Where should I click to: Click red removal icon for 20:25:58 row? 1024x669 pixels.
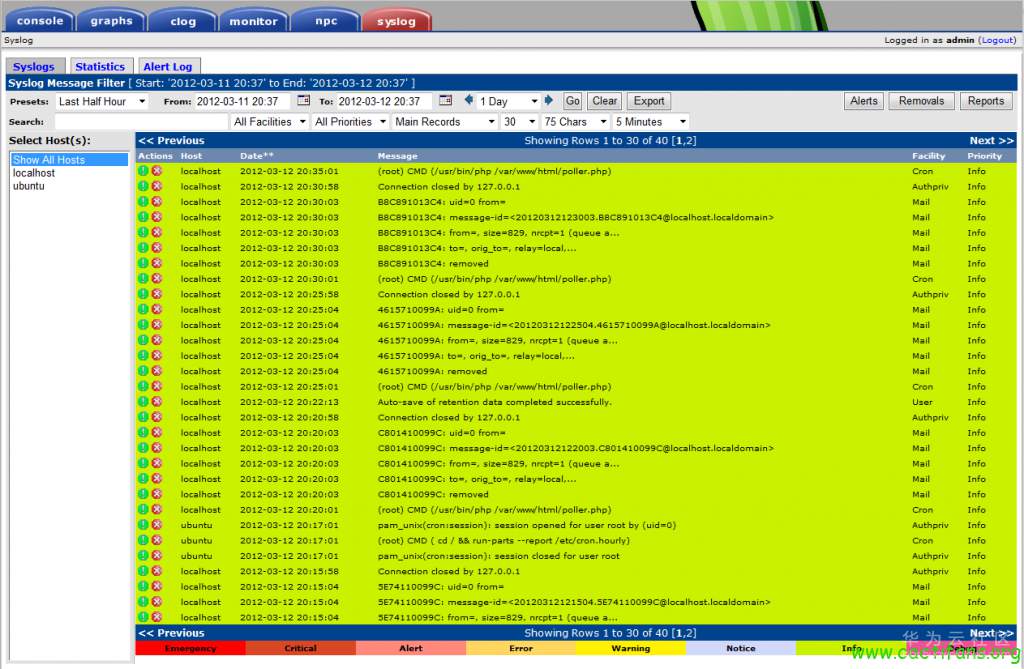pos(157,294)
